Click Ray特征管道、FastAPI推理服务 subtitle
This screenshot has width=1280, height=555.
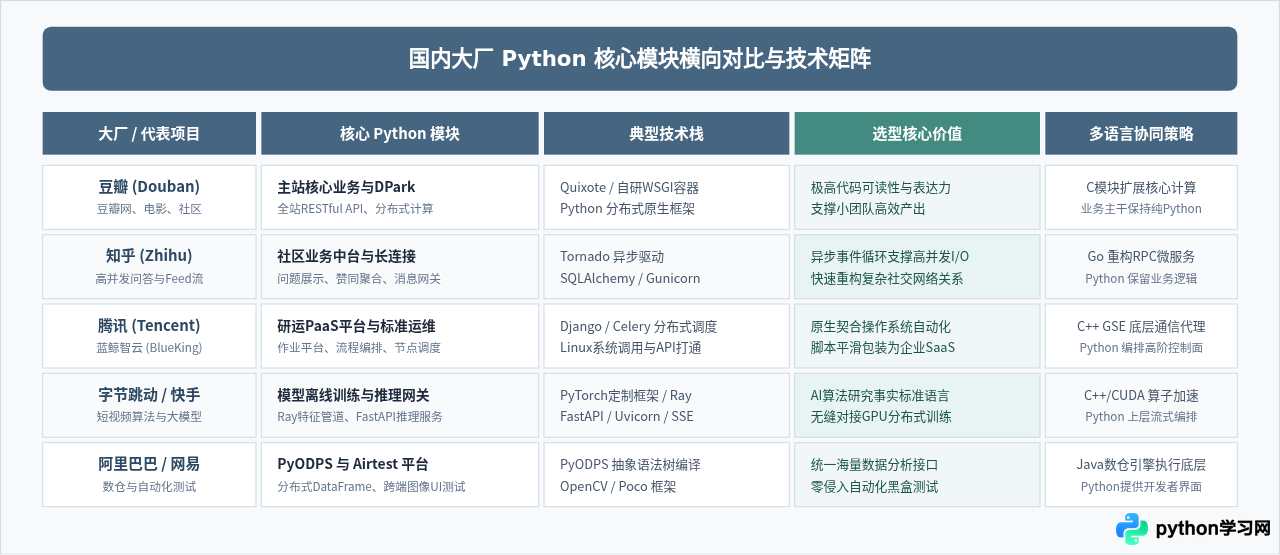tap(360, 417)
